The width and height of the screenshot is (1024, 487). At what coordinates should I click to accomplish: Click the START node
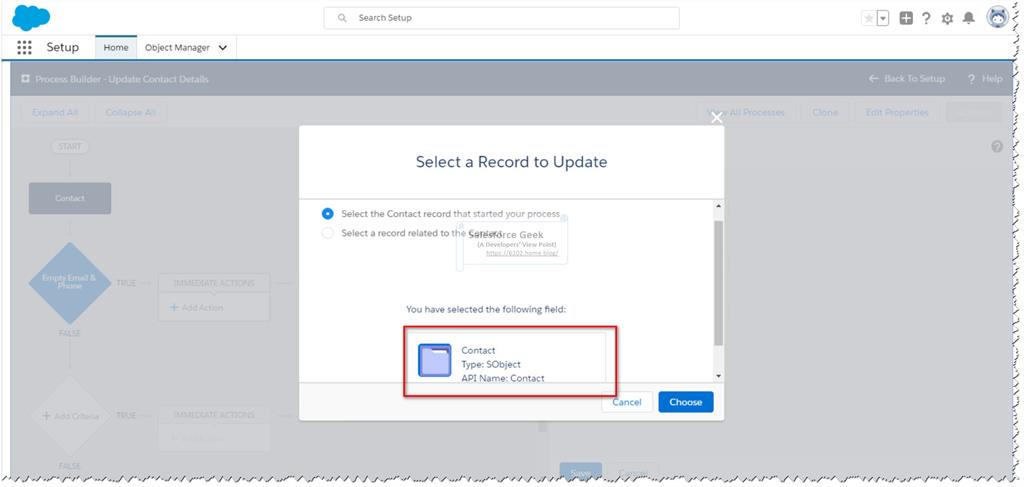[70, 147]
